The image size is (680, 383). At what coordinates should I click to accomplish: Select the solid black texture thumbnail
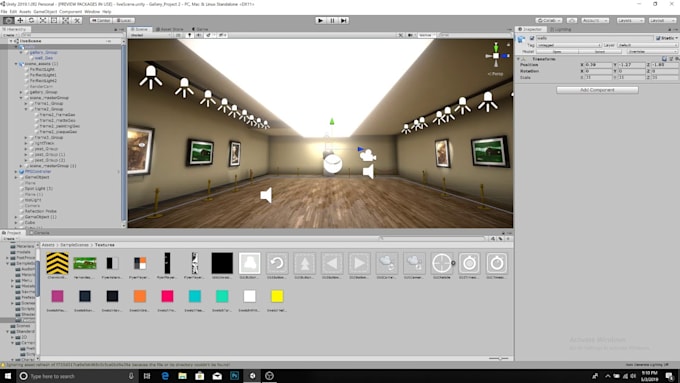[x=222, y=263]
